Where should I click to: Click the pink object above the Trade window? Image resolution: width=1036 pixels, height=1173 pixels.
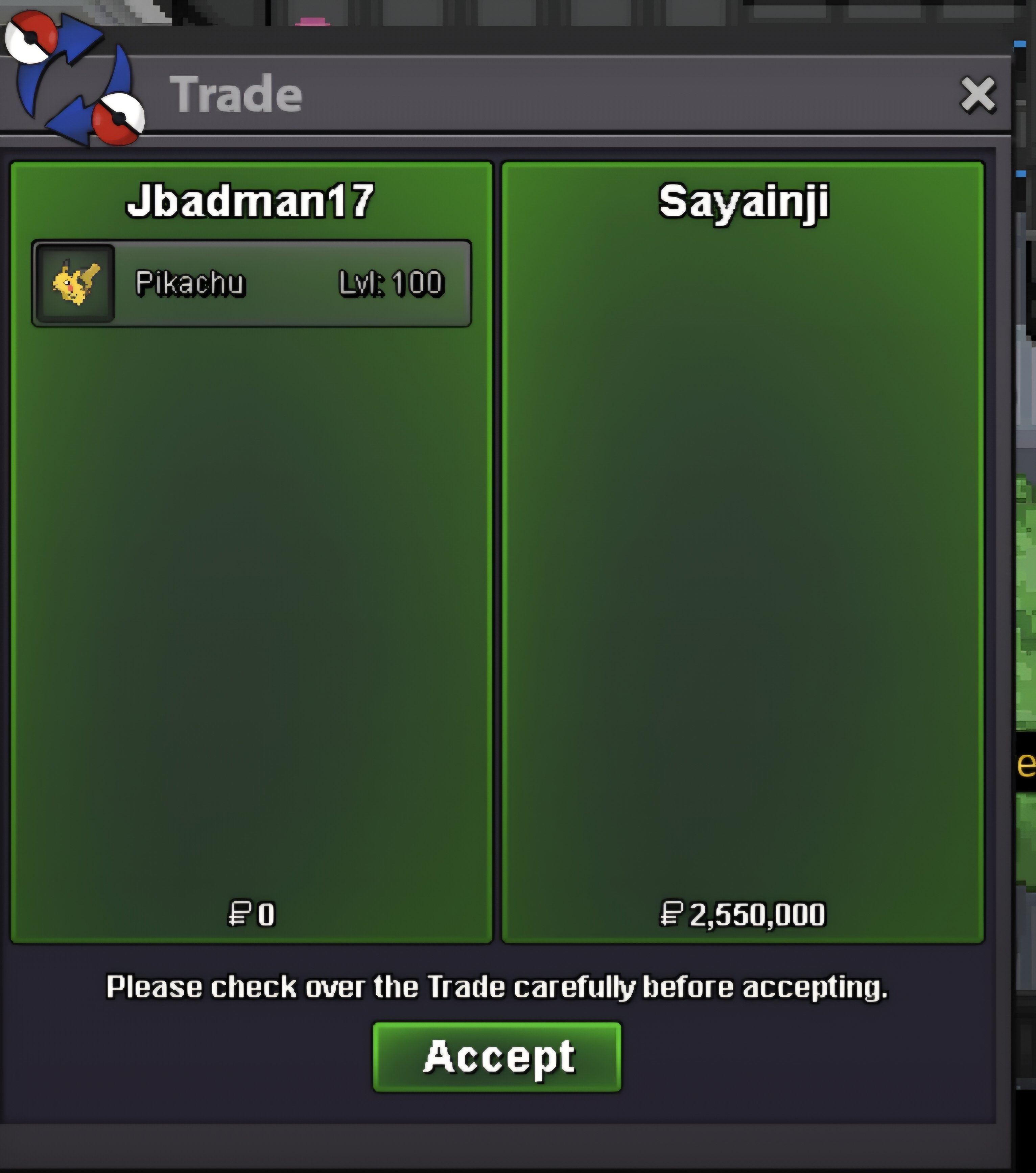[313, 22]
